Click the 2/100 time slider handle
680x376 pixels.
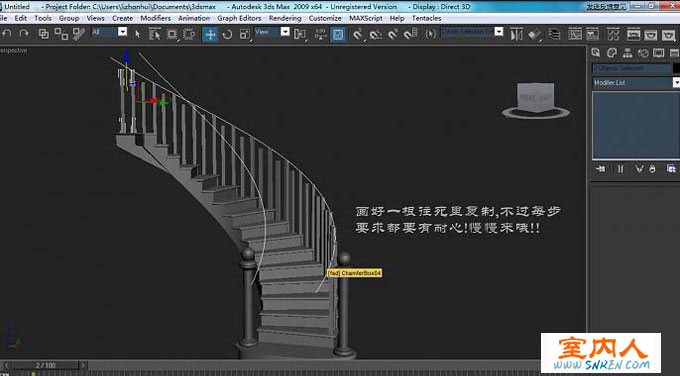pyautogui.click(x=45, y=366)
